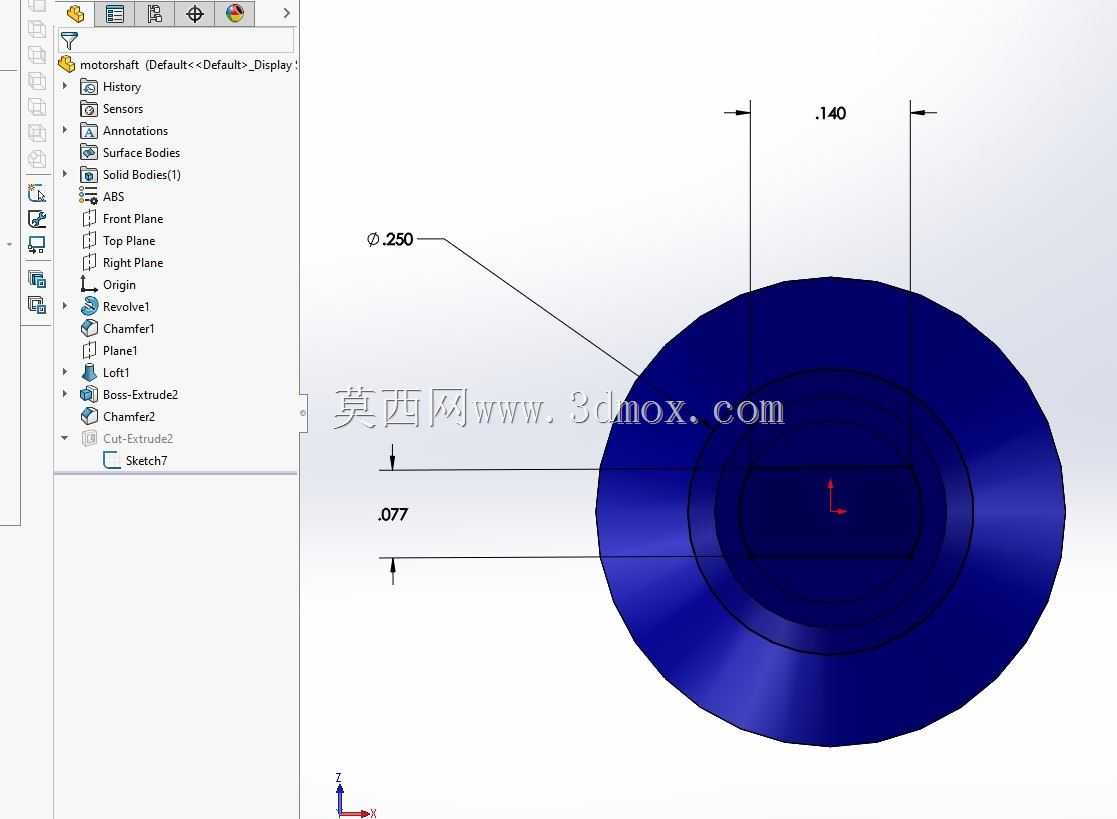
Task: Expand the Revolve1 feature
Action: coord(65,306)
